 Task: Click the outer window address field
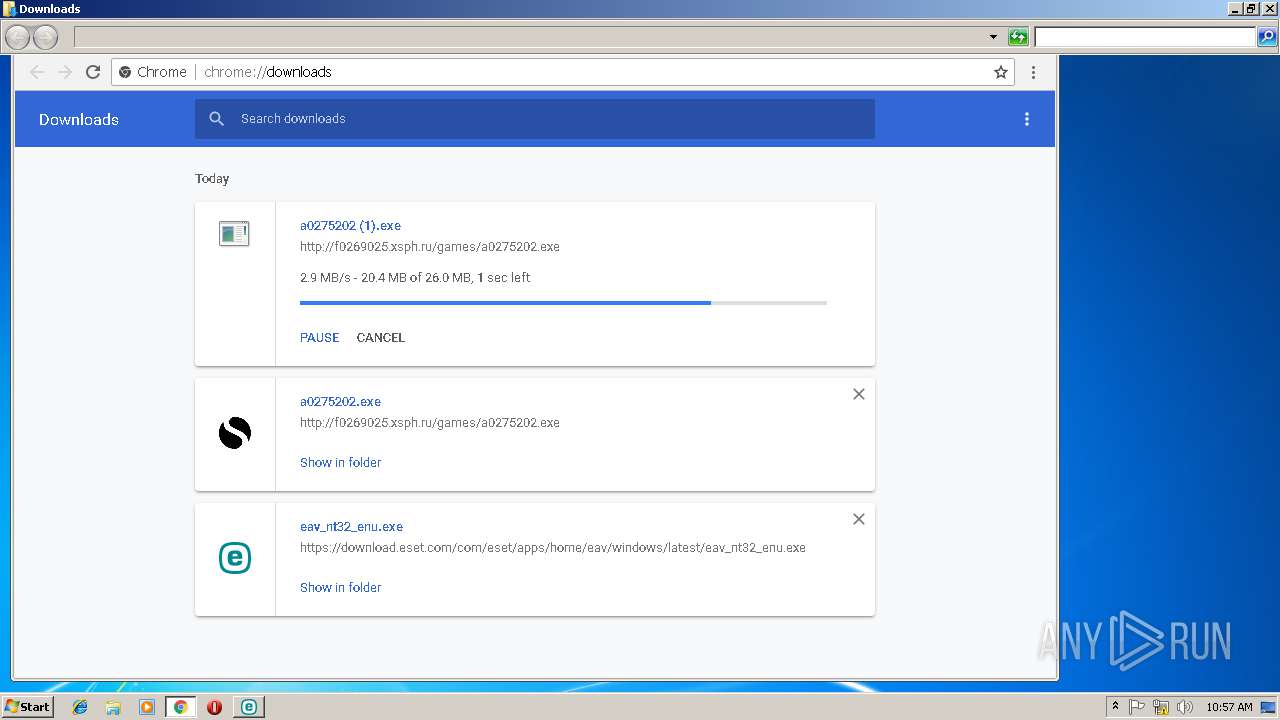530,37
